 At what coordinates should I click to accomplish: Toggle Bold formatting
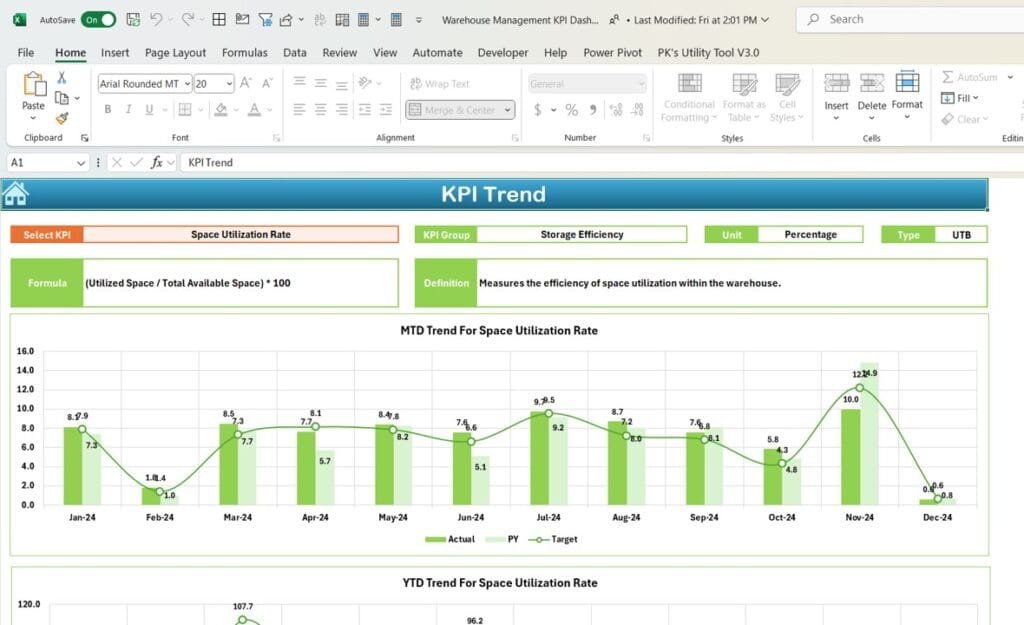108,108
